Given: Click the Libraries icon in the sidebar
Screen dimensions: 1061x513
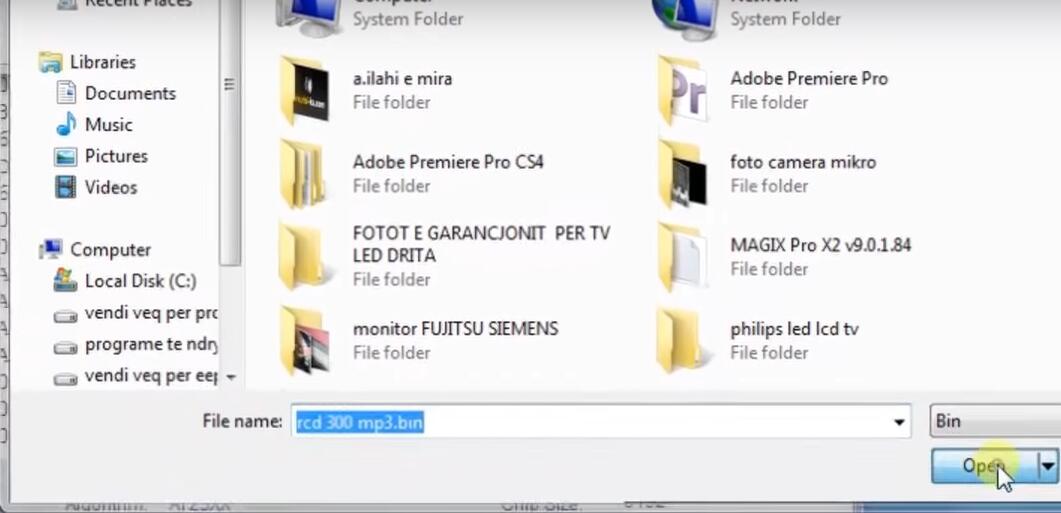Looking at the screenshot, I should (51, 62).
